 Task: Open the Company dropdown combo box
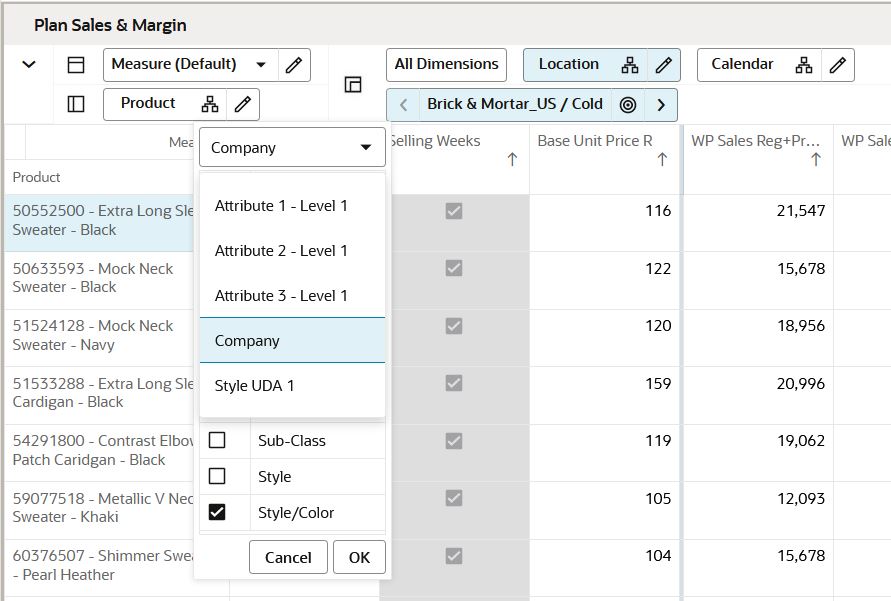pyautogui.click(x=292, y=147)
